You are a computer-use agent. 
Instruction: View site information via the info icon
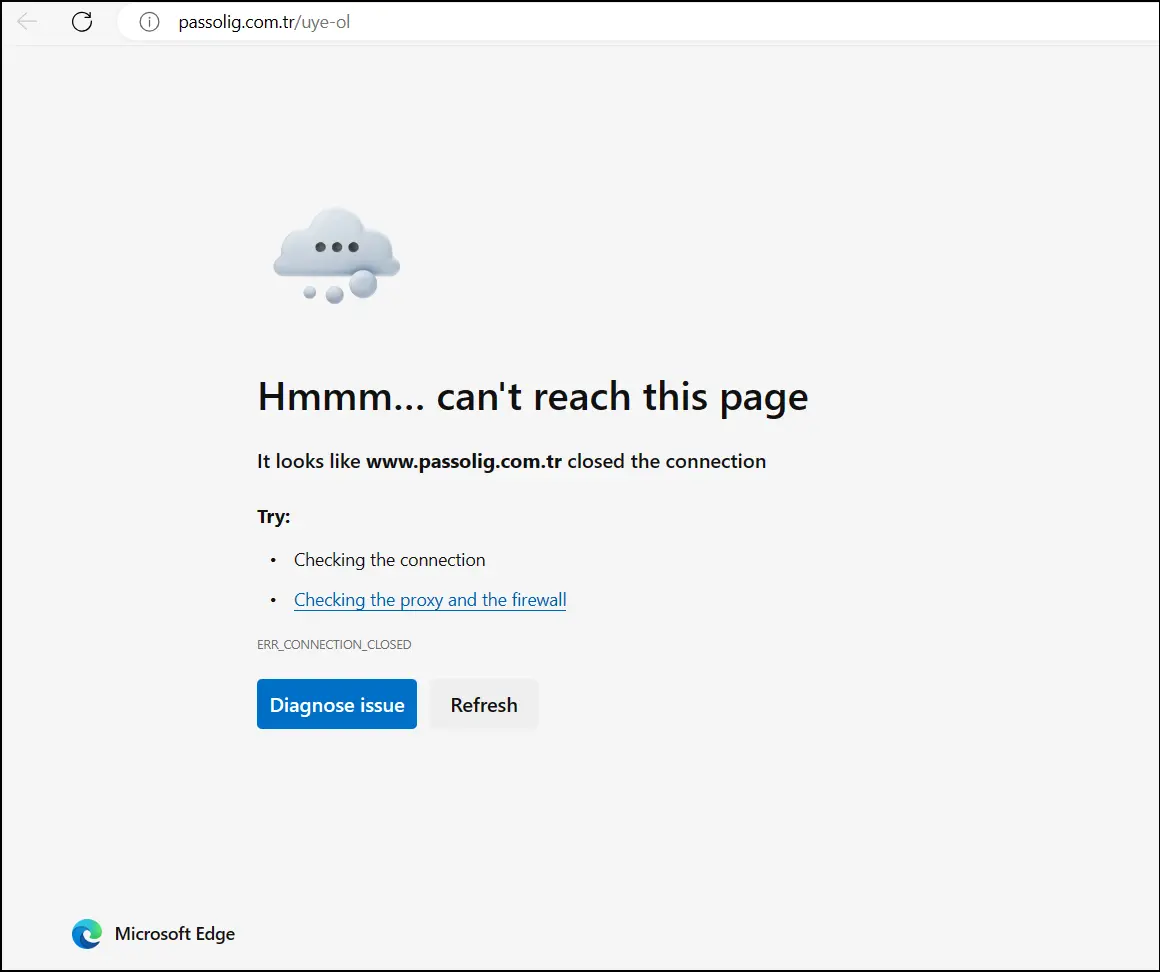pos(149,22)
